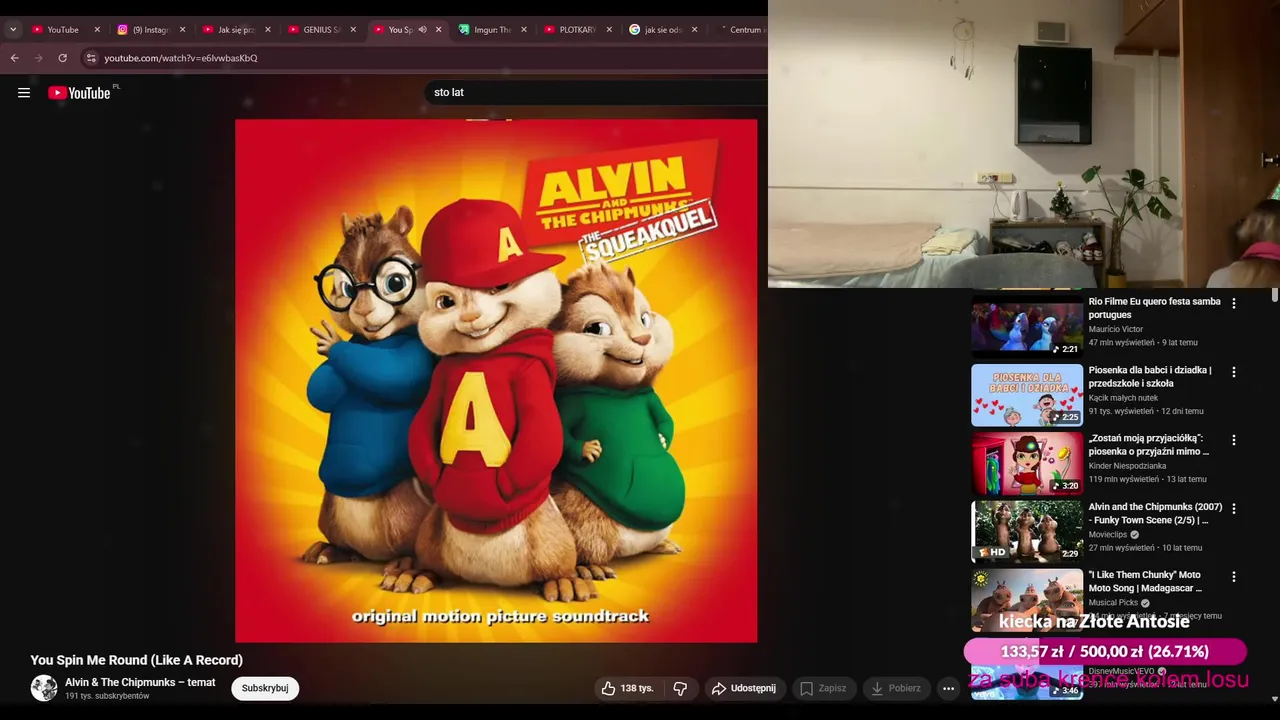The image size is (1280, 720).
Task: Click the Movieclips channel name
Action: click(1108, 535)
